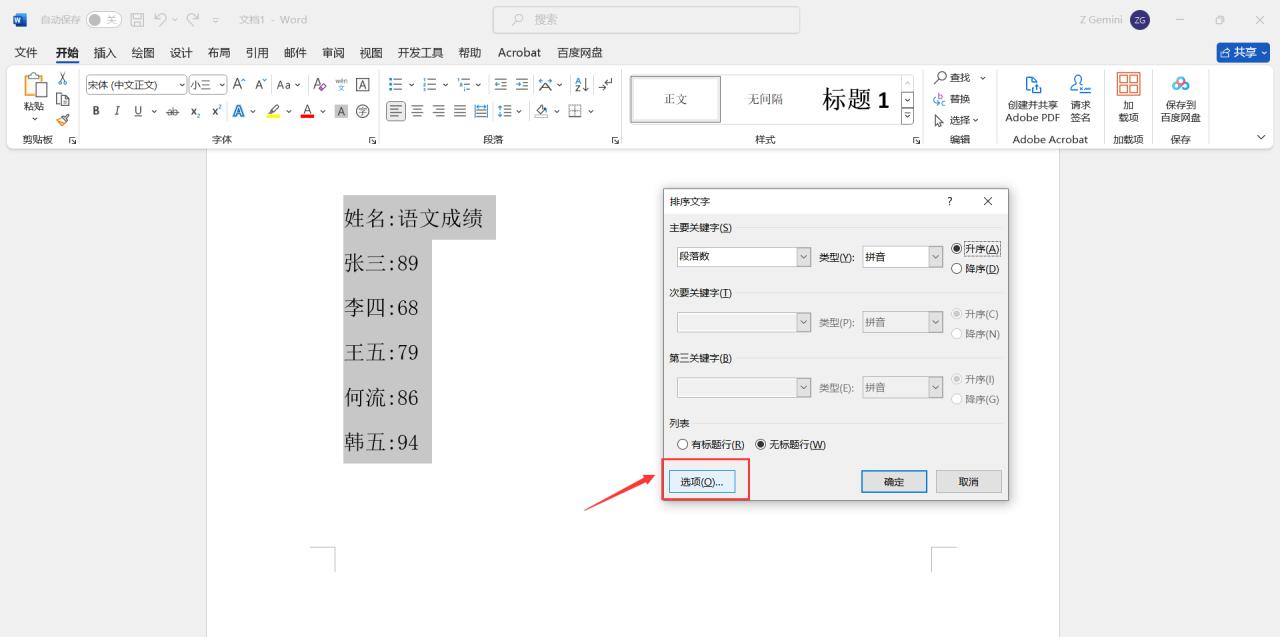Screen dimensions: 1280x637
Task: Apply red font color
Action: coord(307,111)
